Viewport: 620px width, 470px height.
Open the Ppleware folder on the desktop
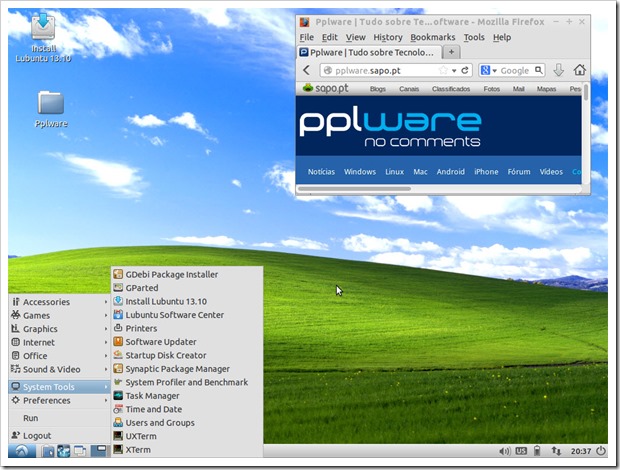[51, 109]
